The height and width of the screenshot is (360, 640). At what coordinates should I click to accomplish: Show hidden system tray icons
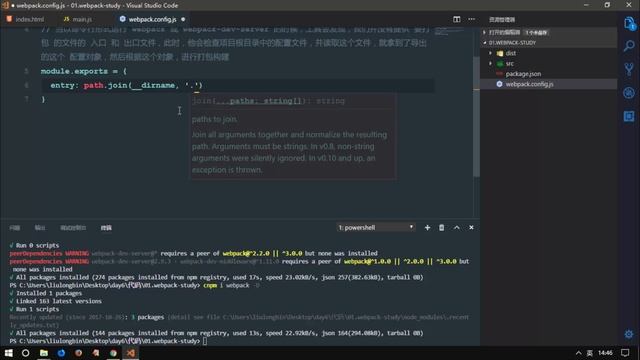point(578,353)
